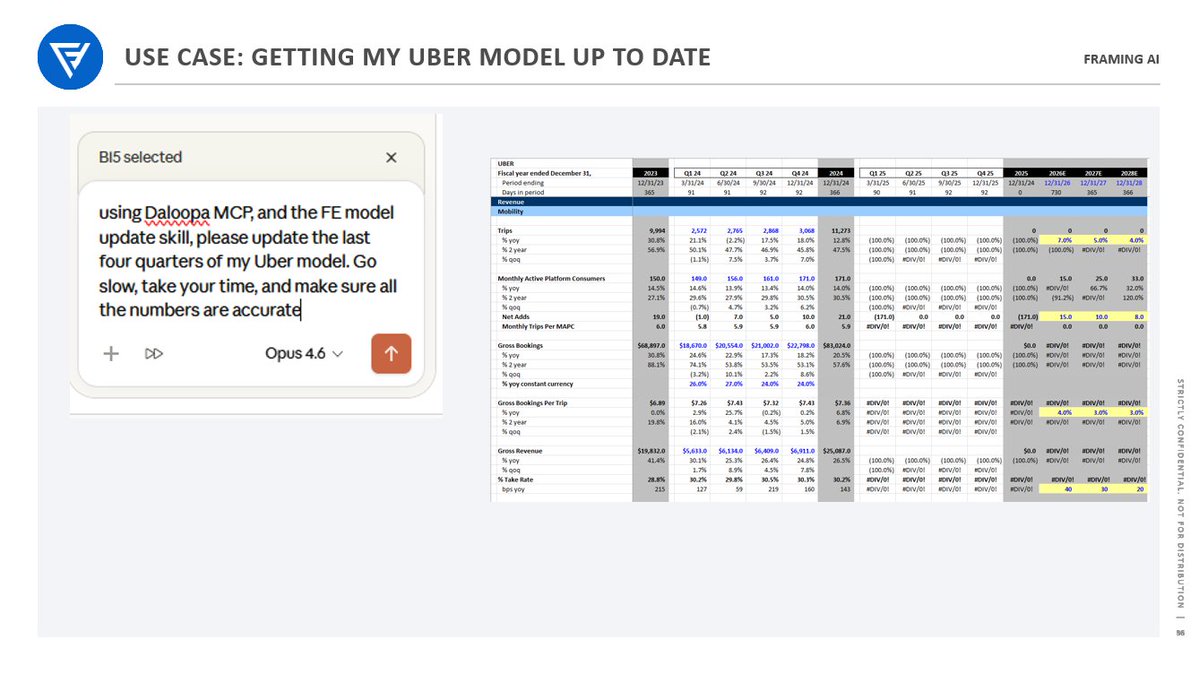Select the 'Q4 24' column header
Viewport: 1199px width, 674px height.
(800, 173)
